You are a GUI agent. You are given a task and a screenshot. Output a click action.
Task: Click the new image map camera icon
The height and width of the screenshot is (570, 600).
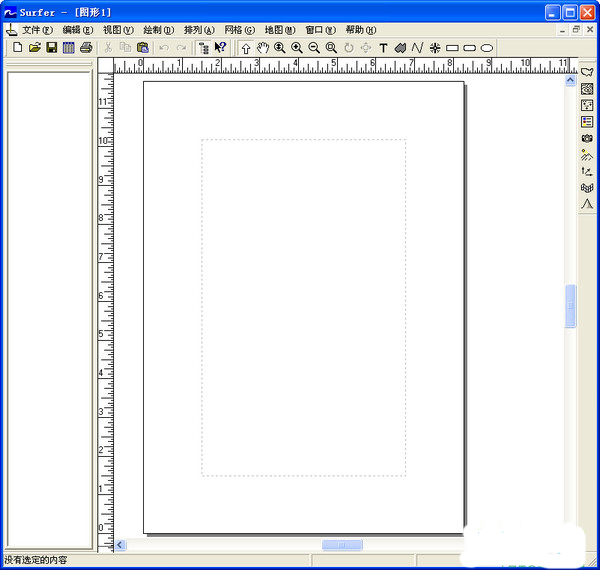coord(587,138)
